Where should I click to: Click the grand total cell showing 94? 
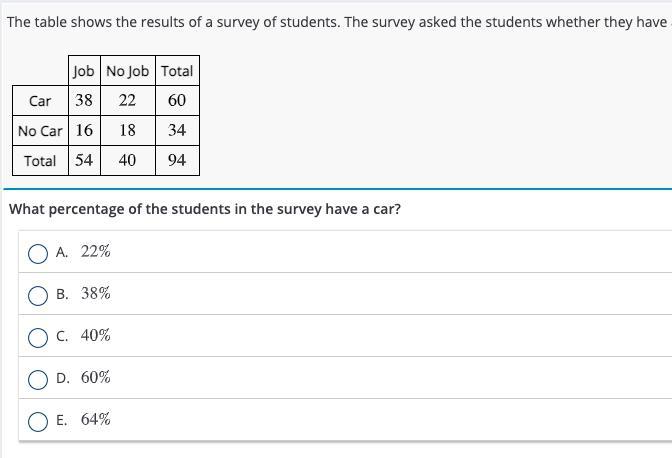pos(177,161)
